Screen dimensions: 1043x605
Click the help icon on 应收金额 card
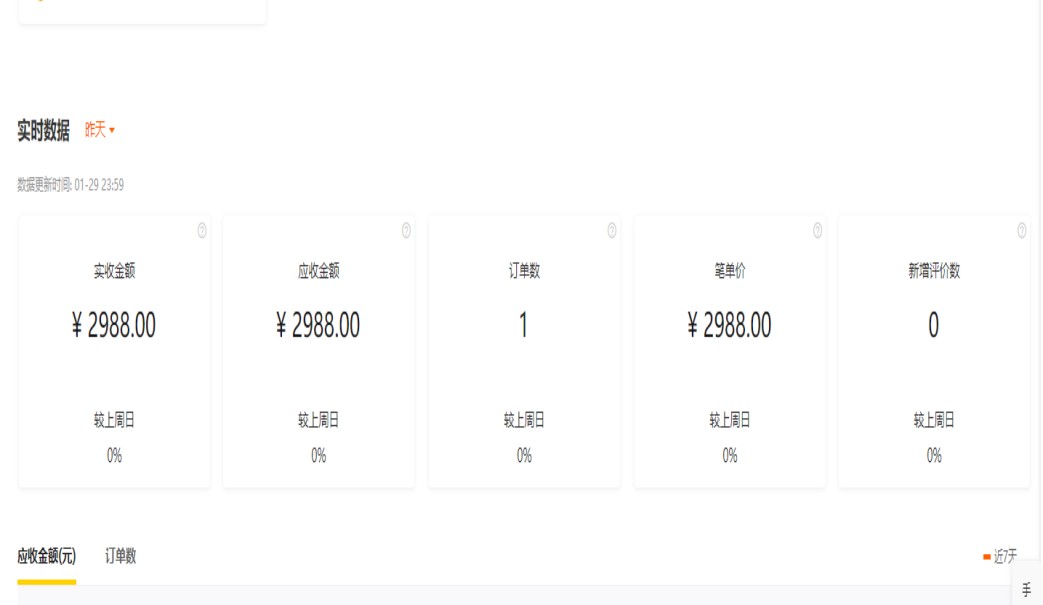coord(406,231)
